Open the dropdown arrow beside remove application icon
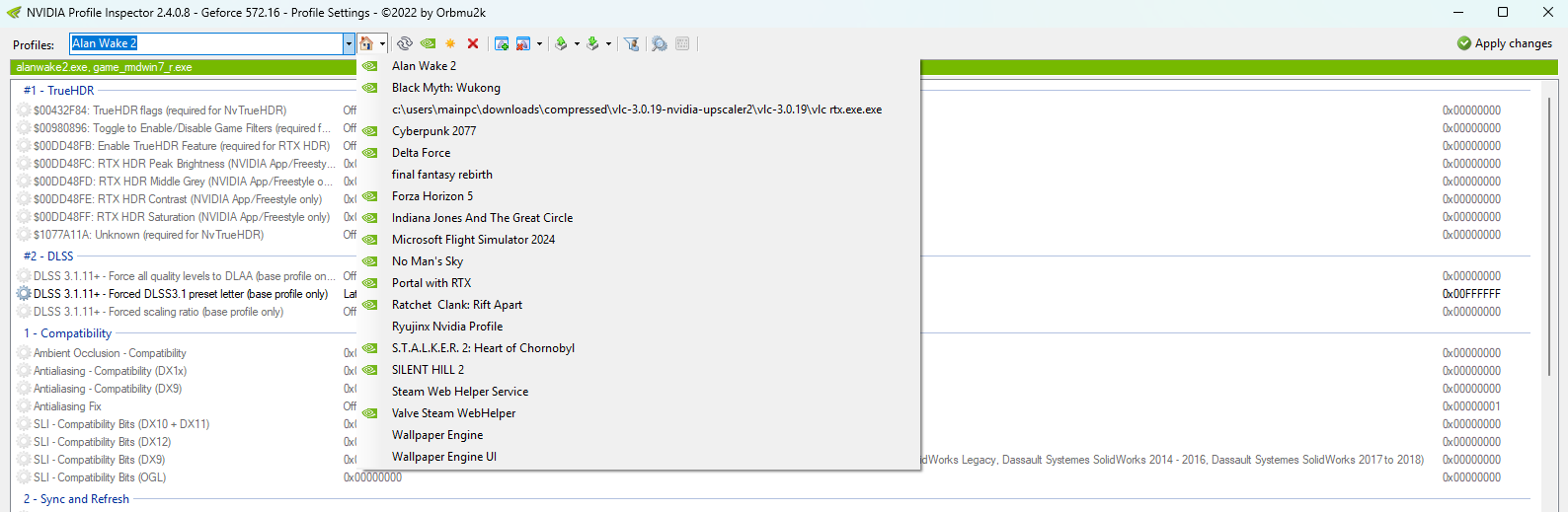This screenshot has width=1568, height=512. 539,44
